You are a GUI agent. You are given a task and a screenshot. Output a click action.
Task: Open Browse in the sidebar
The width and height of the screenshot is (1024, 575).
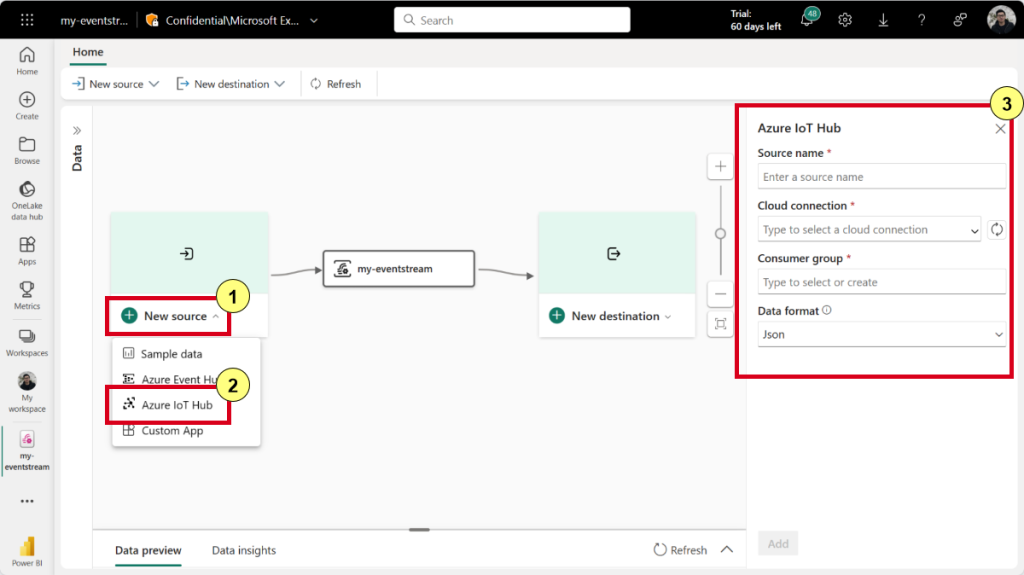27,150
